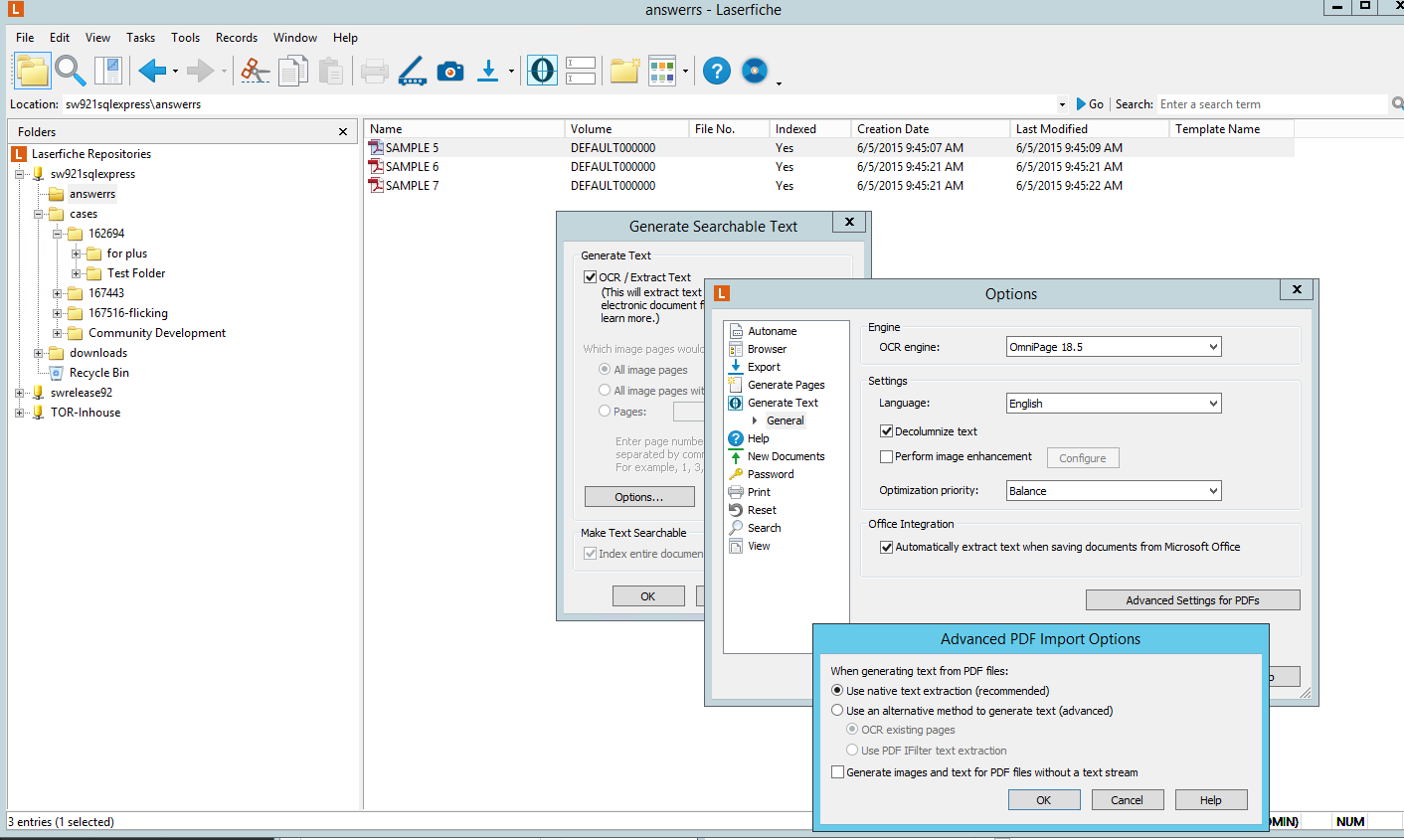Click the New Folder toolbar icon

624,71
